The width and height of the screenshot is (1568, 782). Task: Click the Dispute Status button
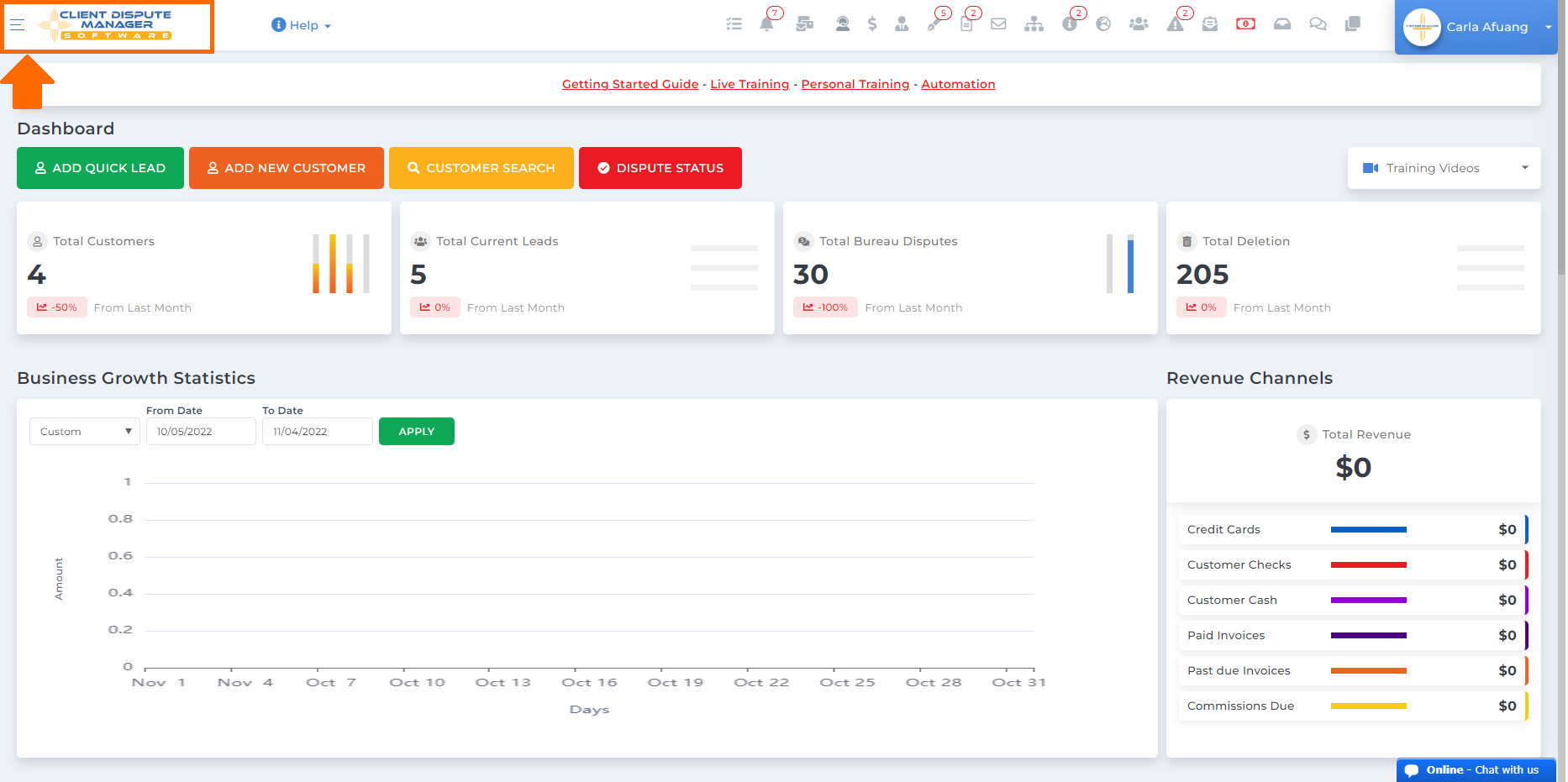coord(660,168)
